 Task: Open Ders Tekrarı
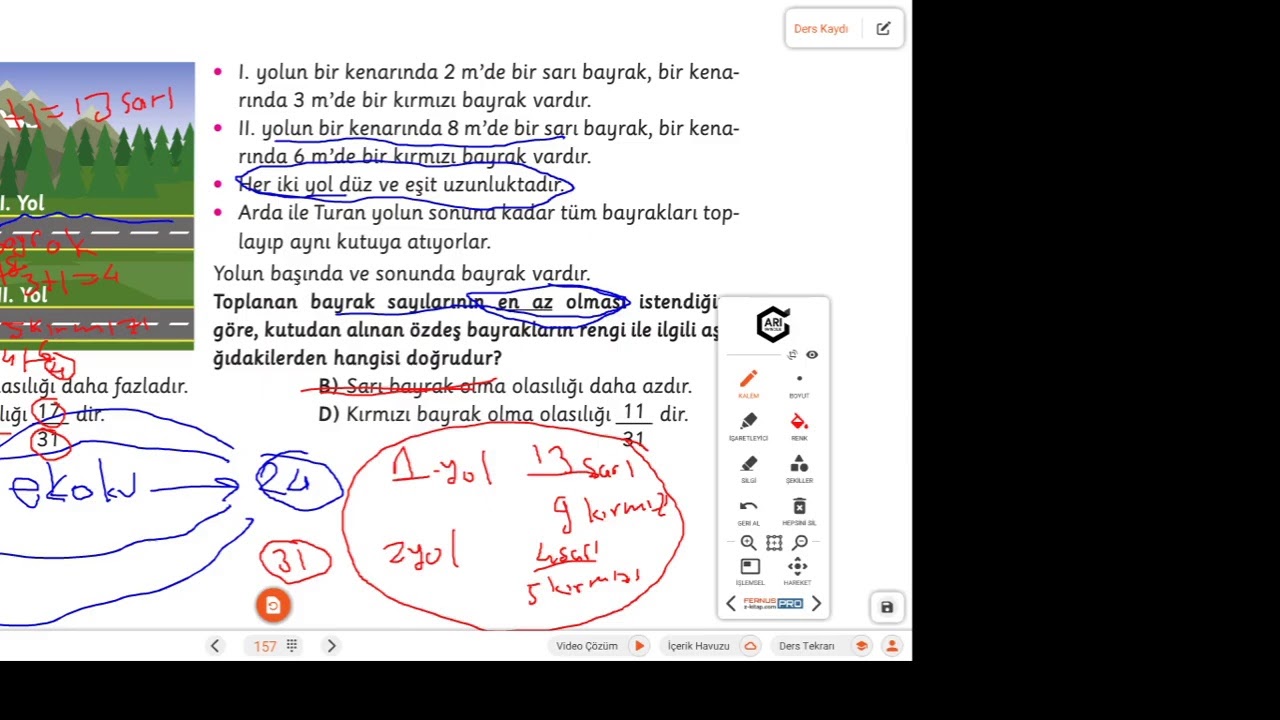tap(822, 646)
